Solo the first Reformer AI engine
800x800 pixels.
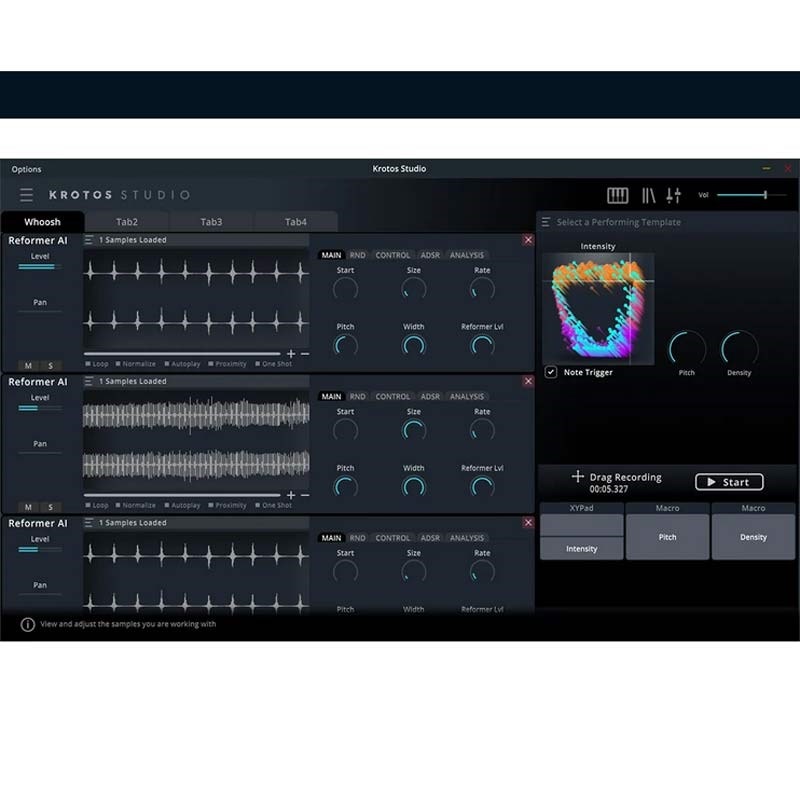click(x=51, y=365)
